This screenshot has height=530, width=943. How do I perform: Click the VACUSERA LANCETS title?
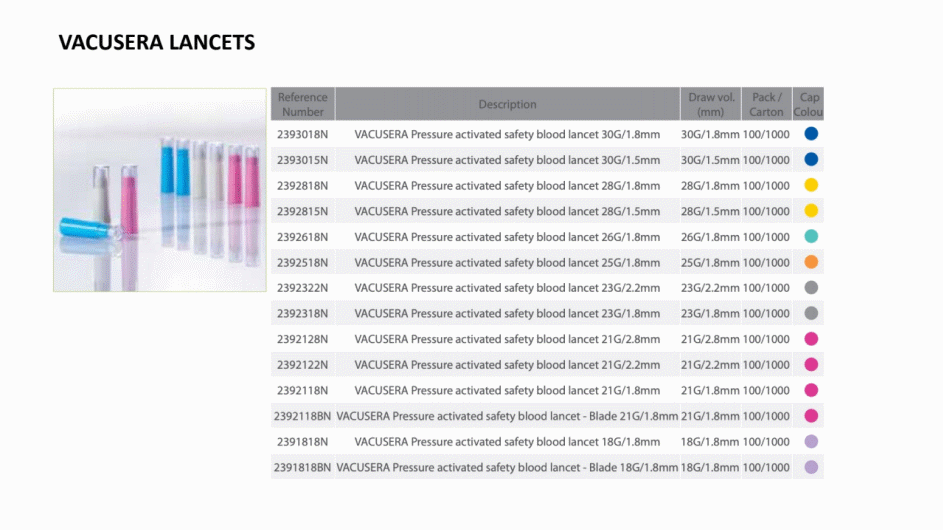coord(157,42)
